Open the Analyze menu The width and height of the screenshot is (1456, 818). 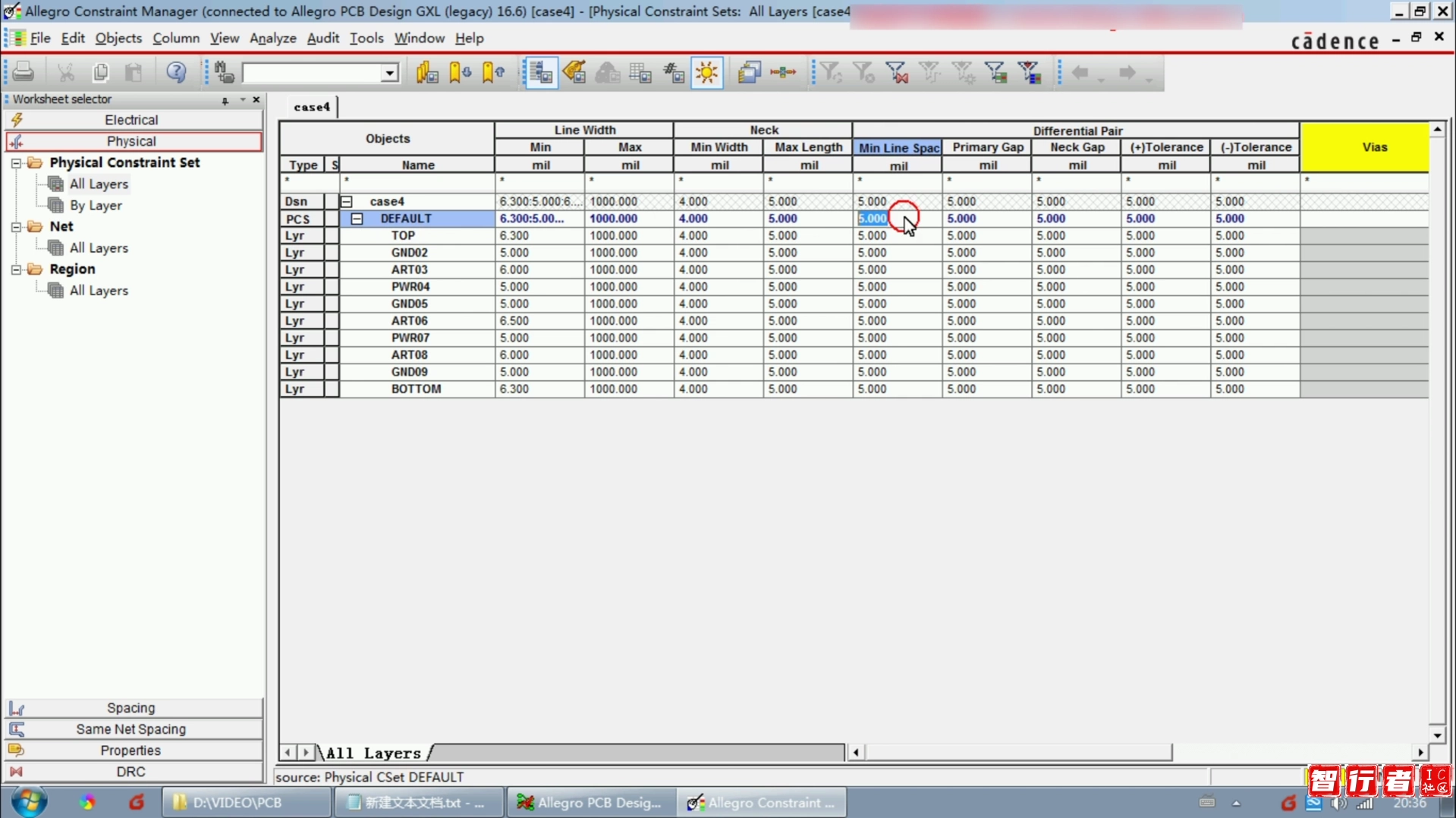tap(273, 38)
